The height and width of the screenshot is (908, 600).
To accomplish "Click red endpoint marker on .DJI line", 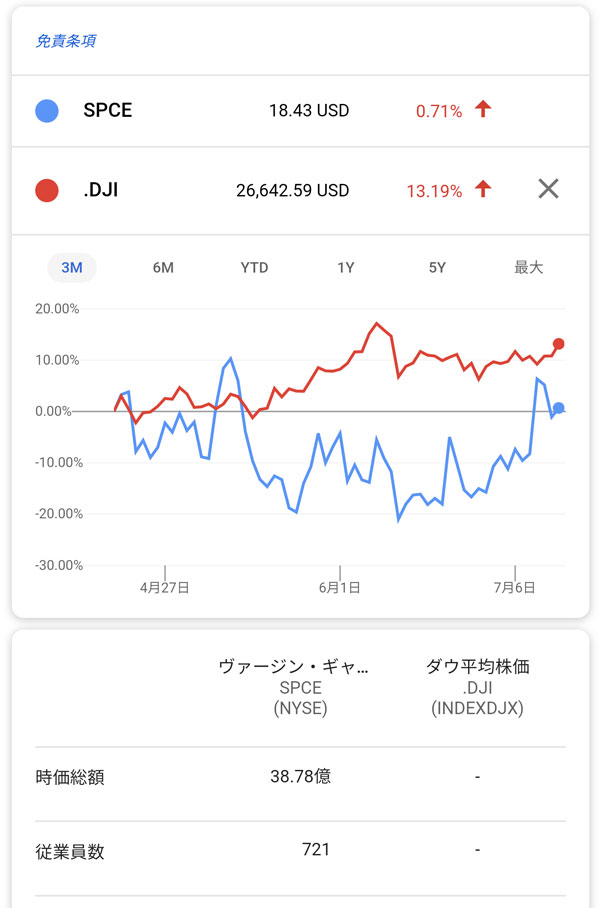I will click(558, 344).
